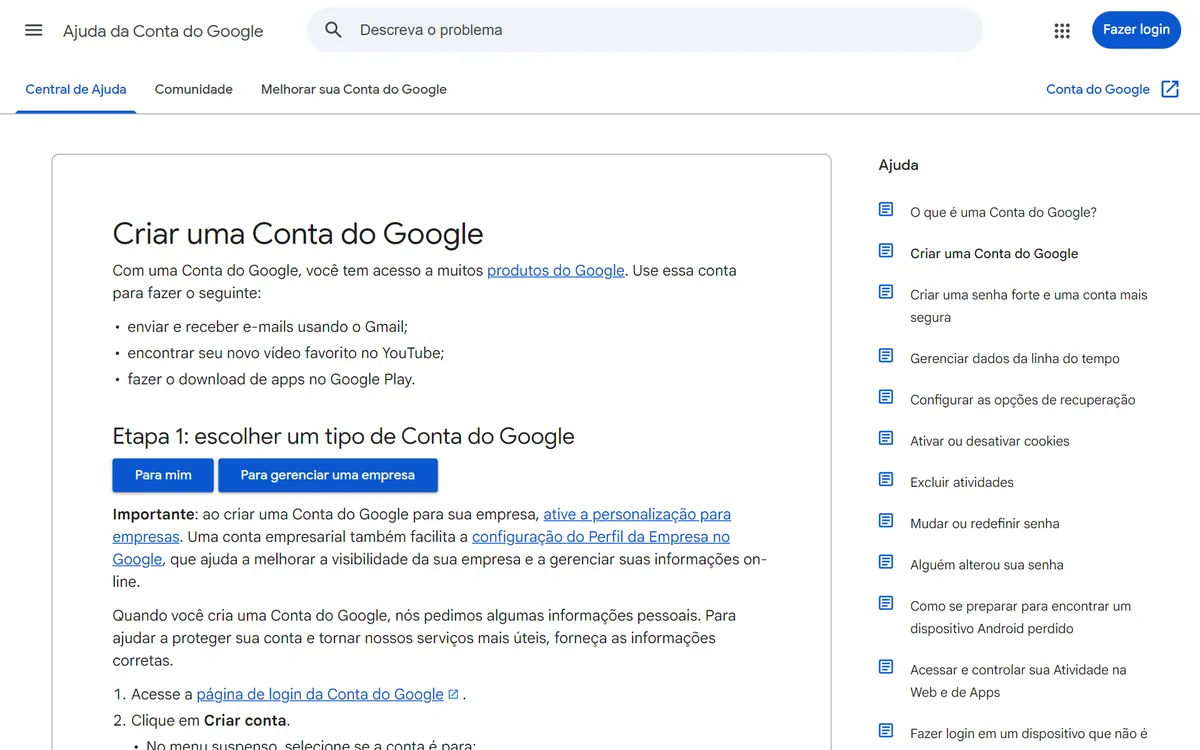
Task: Open Excluir atividades article
Action: point(962,482)
